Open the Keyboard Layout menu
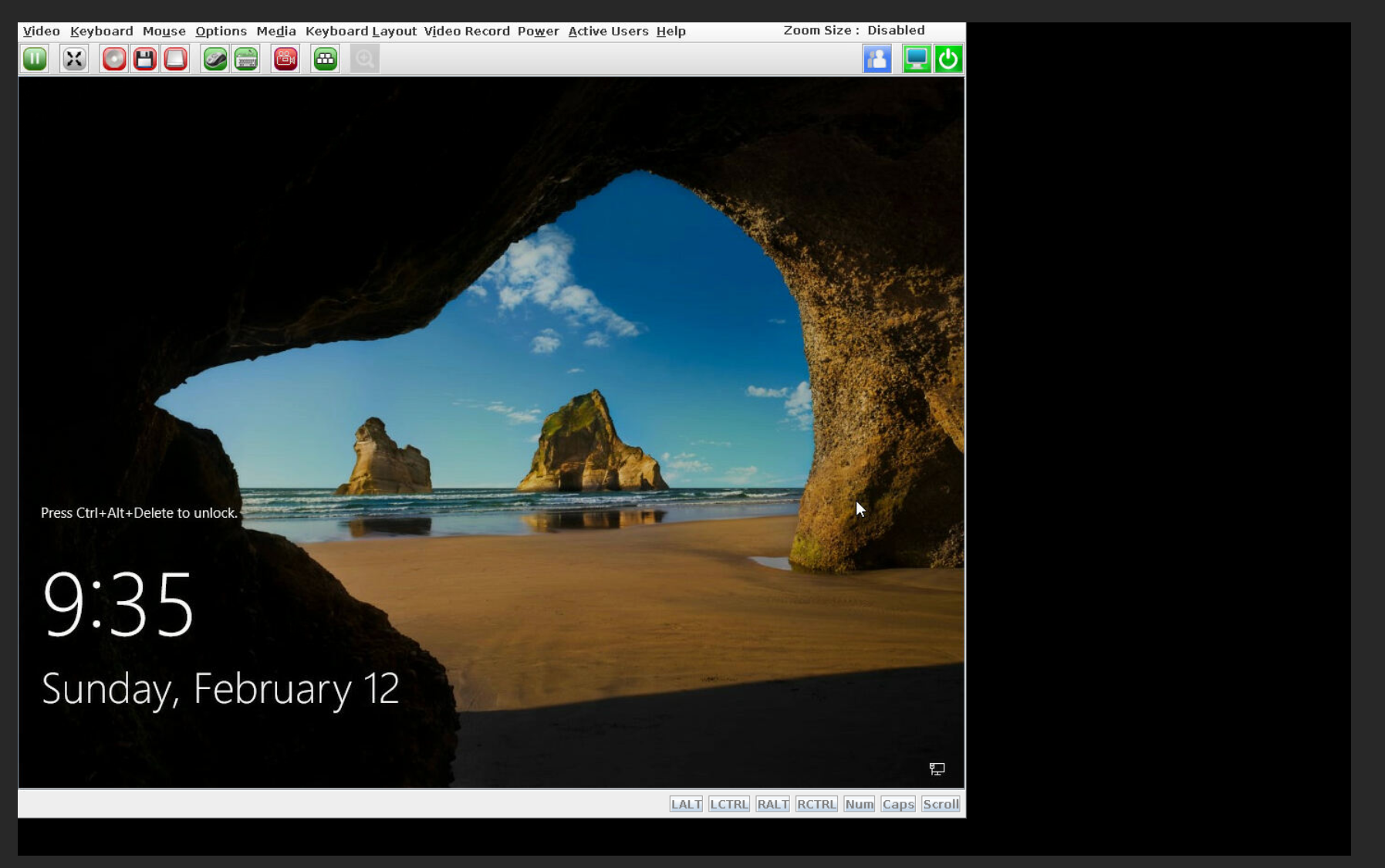The height and width of the screenshot is (868, 1385). pyautogui.click(x=360, y=31)
